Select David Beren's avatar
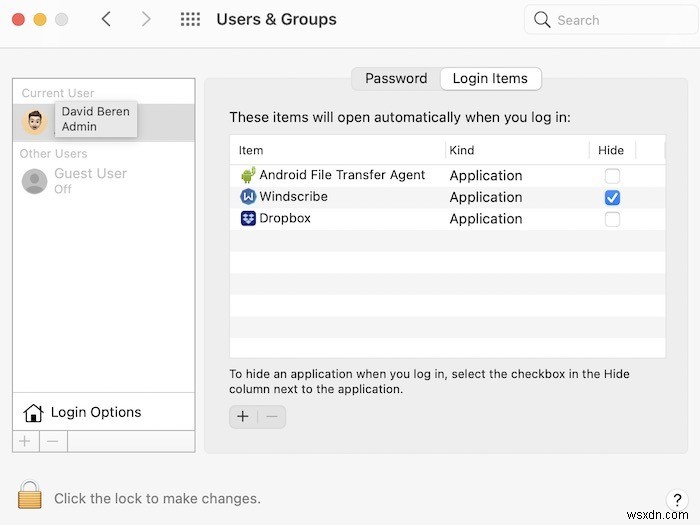Image resolution: width=700 pixels, height=525 pixels. 35,121
